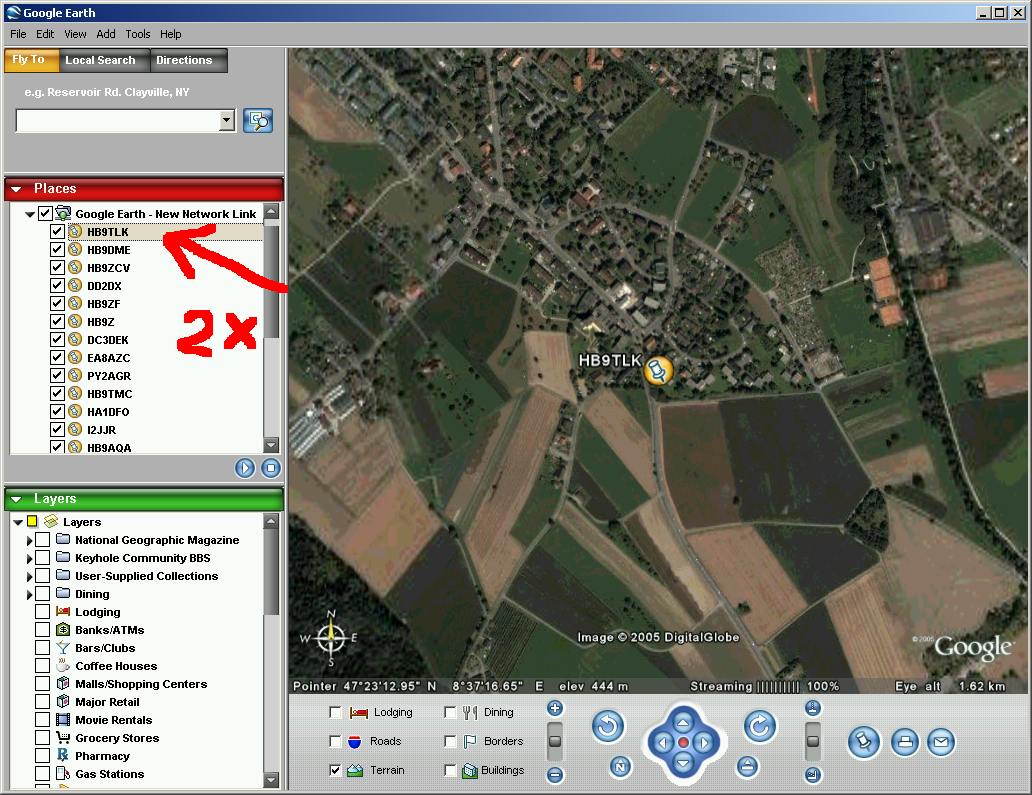Click the print button
Viewport: 1032px width, 795px height.
tap(905, 742)
